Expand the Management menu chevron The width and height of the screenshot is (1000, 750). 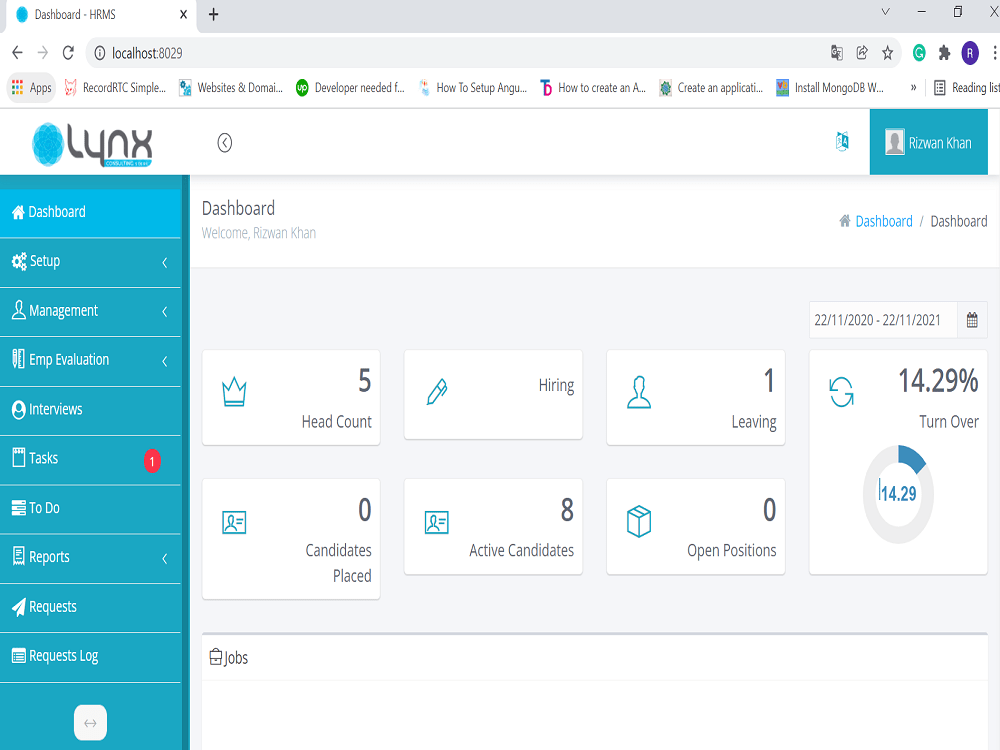tap(165, 311)
